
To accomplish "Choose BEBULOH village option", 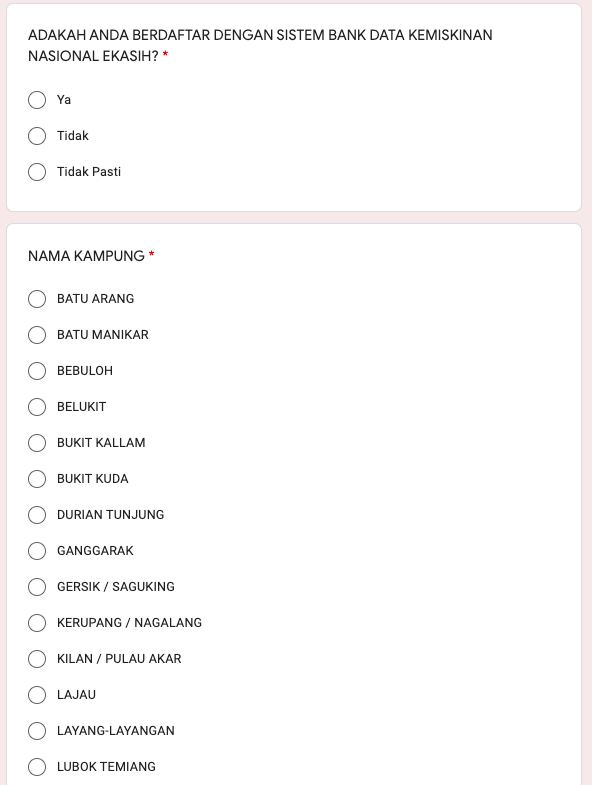I will pos(37,371).
